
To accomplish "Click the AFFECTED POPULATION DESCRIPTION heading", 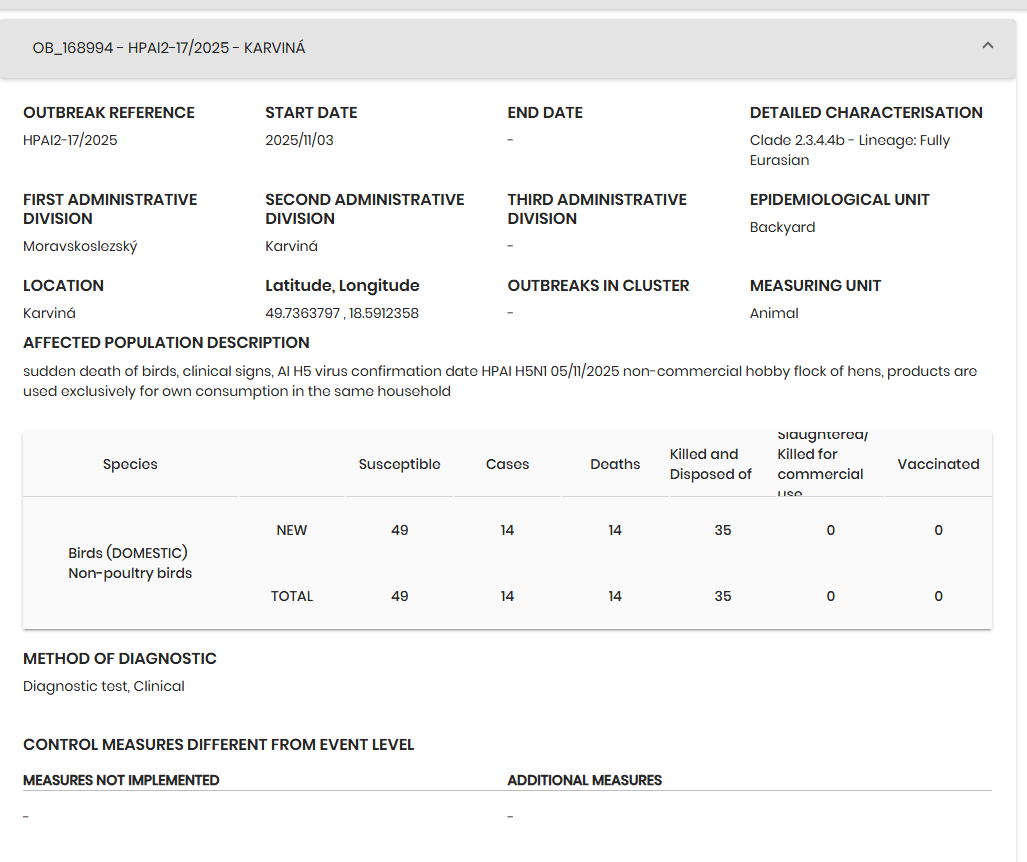I will tap(166, 343).
